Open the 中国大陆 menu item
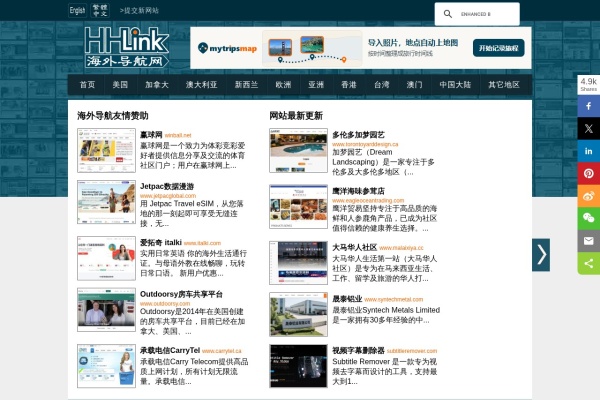This screenshot has width=600, height=400. point(455,85)
